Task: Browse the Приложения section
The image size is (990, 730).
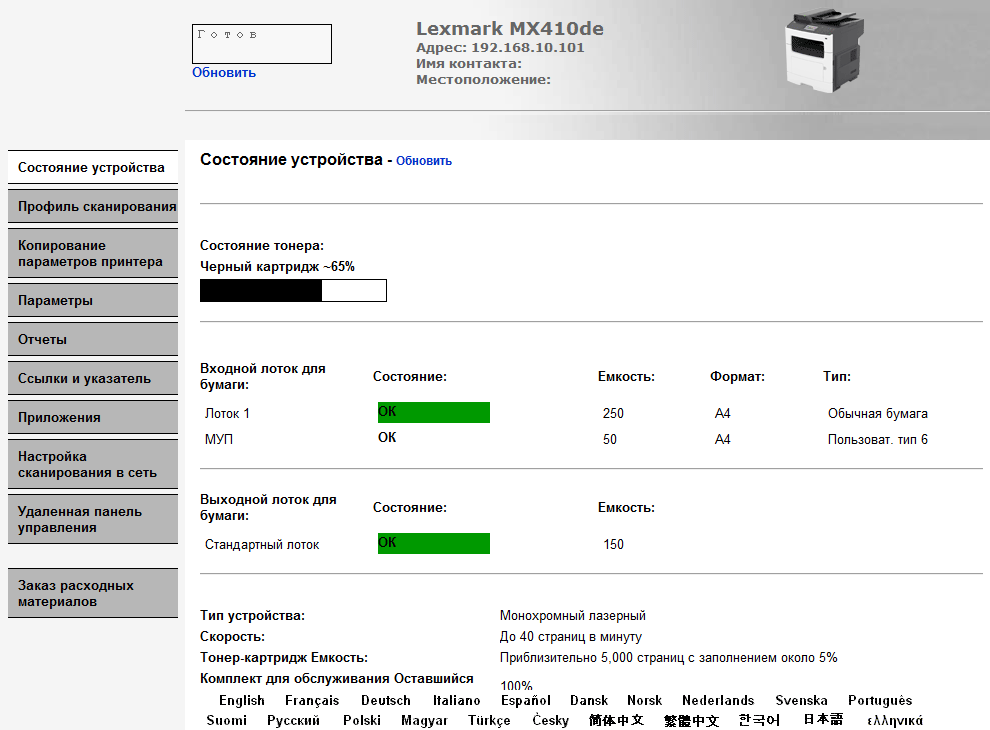Action: pyautogui.click(x=92, y=416)
